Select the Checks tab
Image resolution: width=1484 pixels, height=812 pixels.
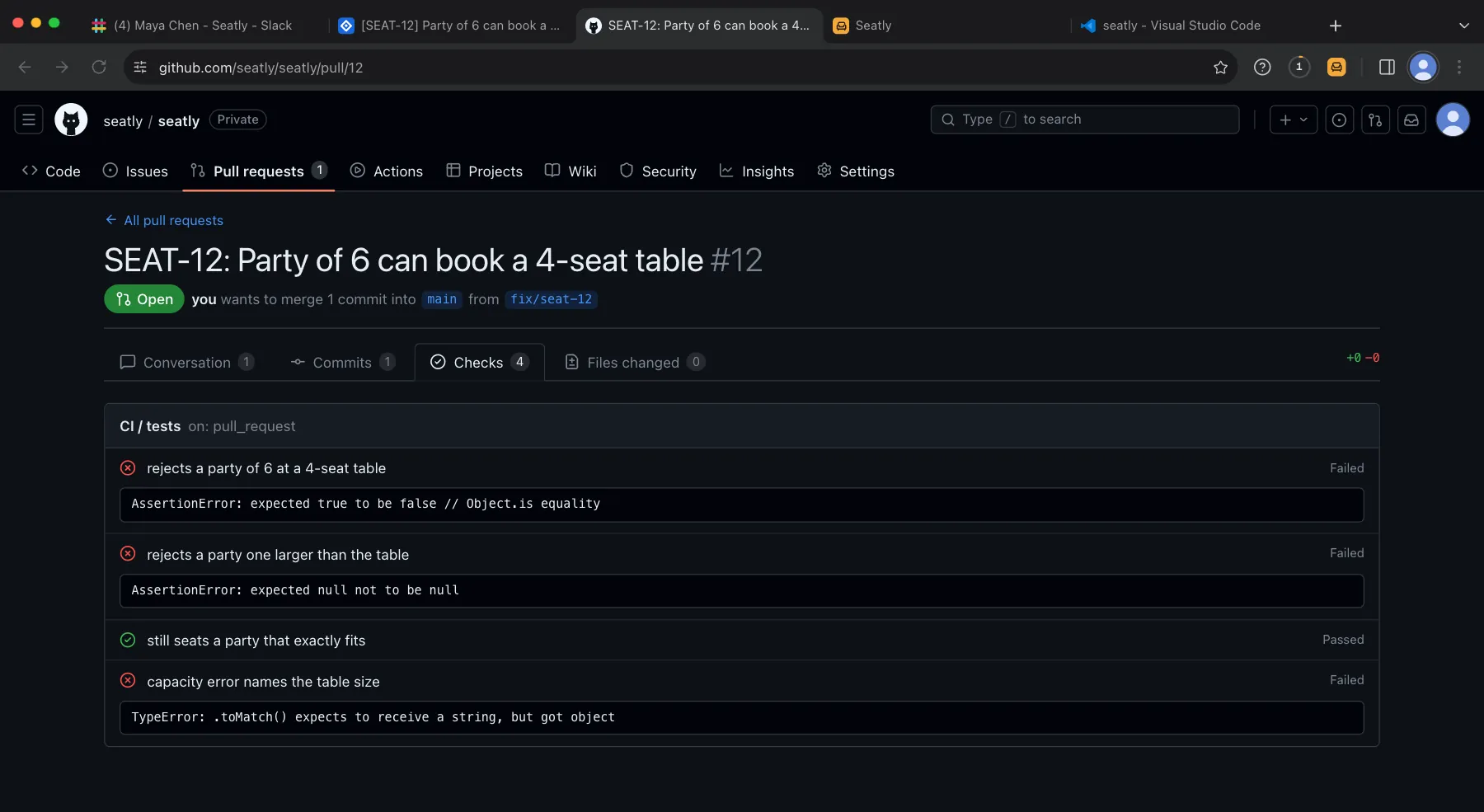pos(479,362)
